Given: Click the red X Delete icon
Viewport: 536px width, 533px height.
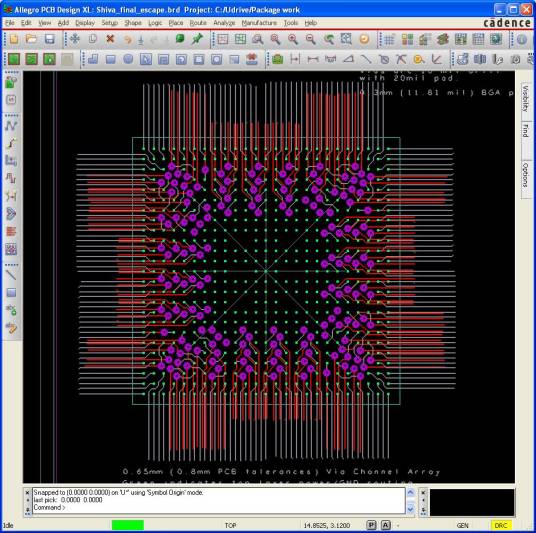Looking at the screenshot, I should click(x=110, y=39).
